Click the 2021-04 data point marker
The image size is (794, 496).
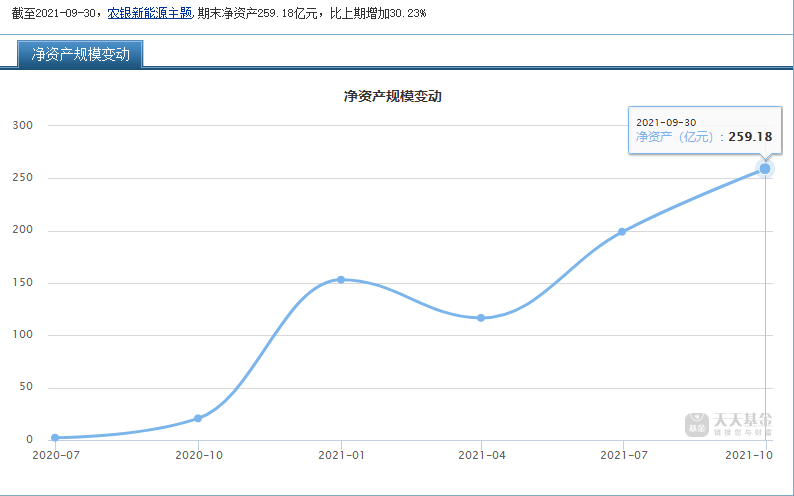click(x=481, y=318)
